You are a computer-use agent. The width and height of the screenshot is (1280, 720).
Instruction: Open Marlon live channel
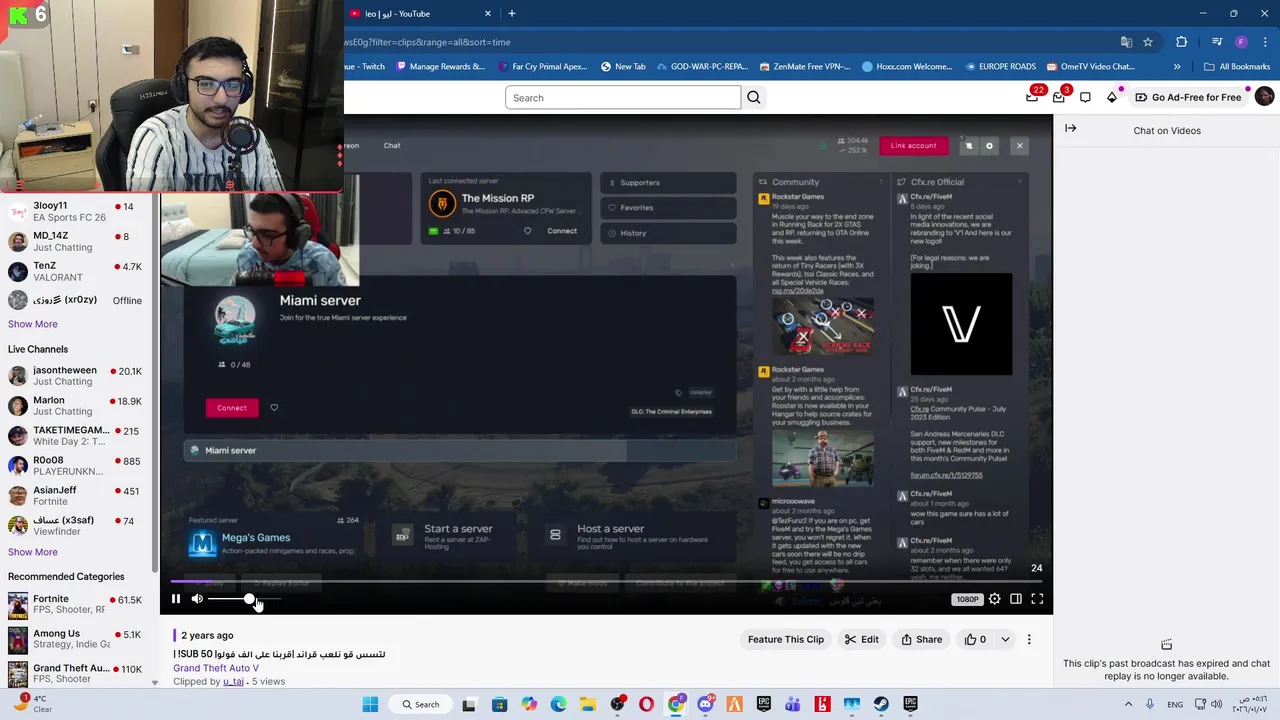coord(75,406)
